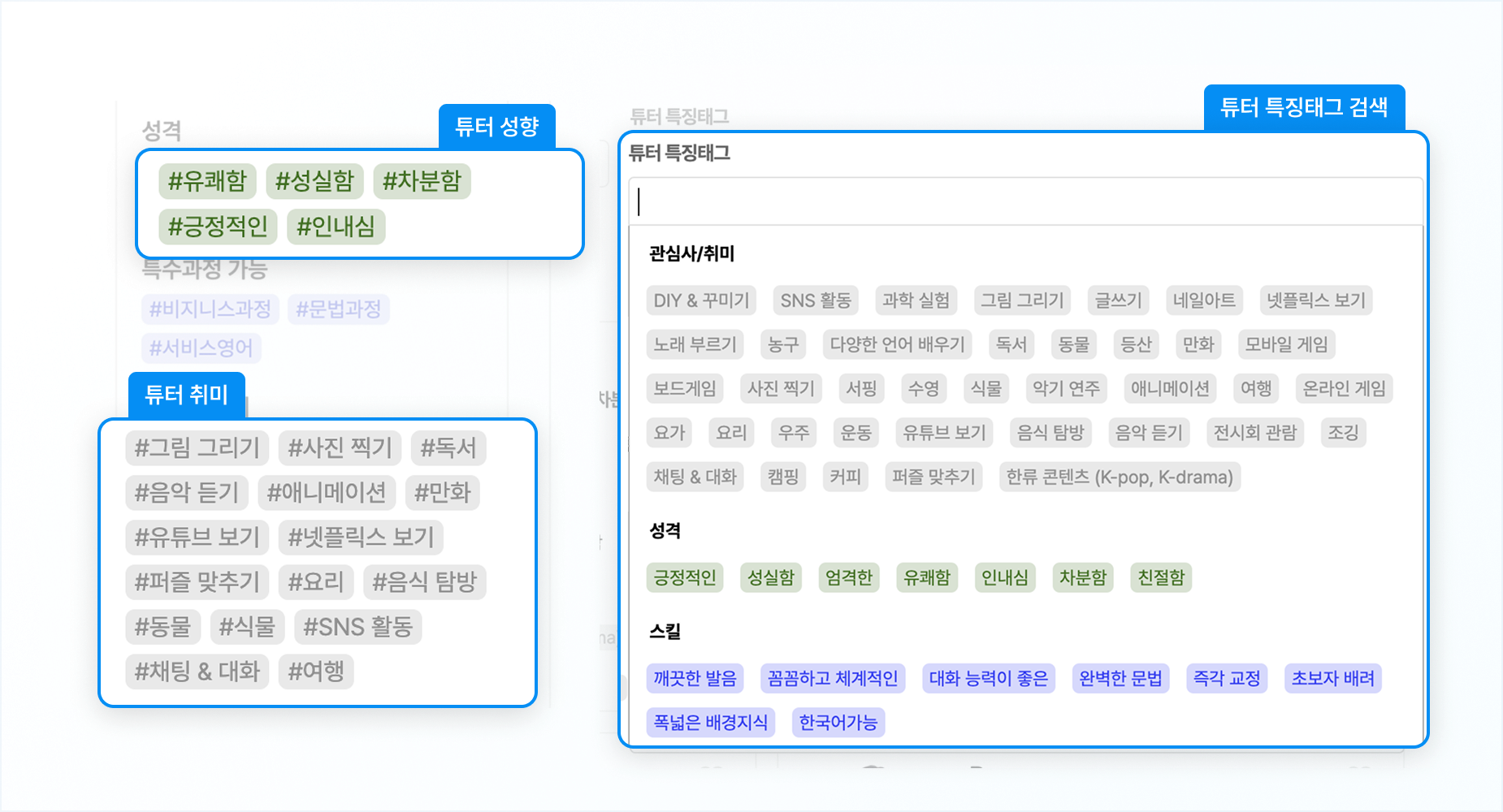The image size is (1503, 812).
Task: Select the '깨끗한 발음' skill tag
Action: coord(695,678)
